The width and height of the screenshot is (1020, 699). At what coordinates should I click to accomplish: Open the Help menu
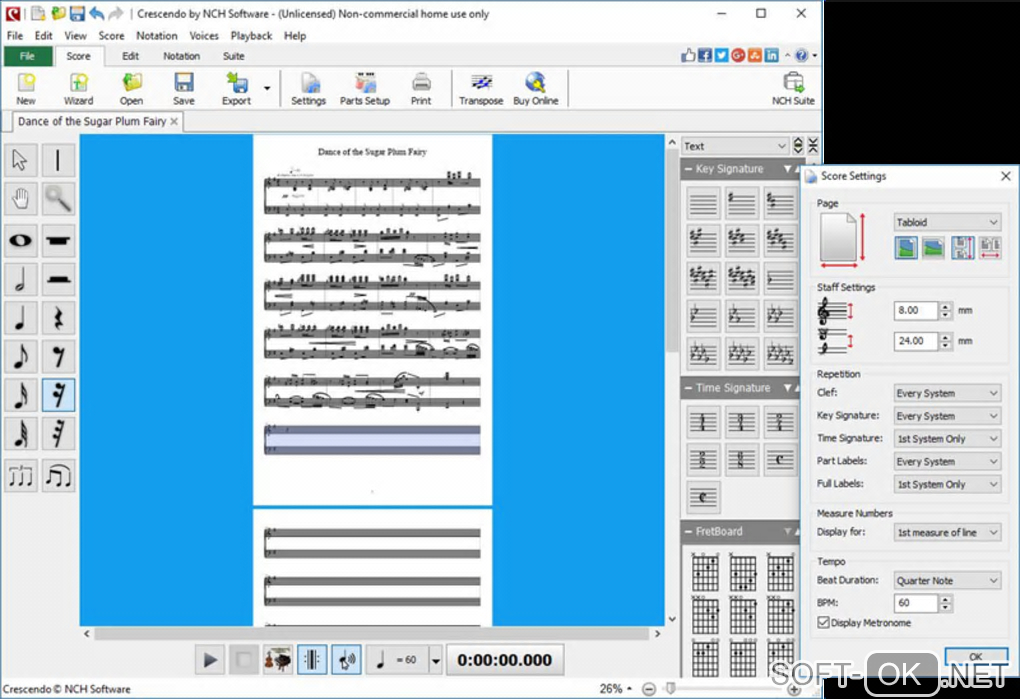[x=295, y=36]
